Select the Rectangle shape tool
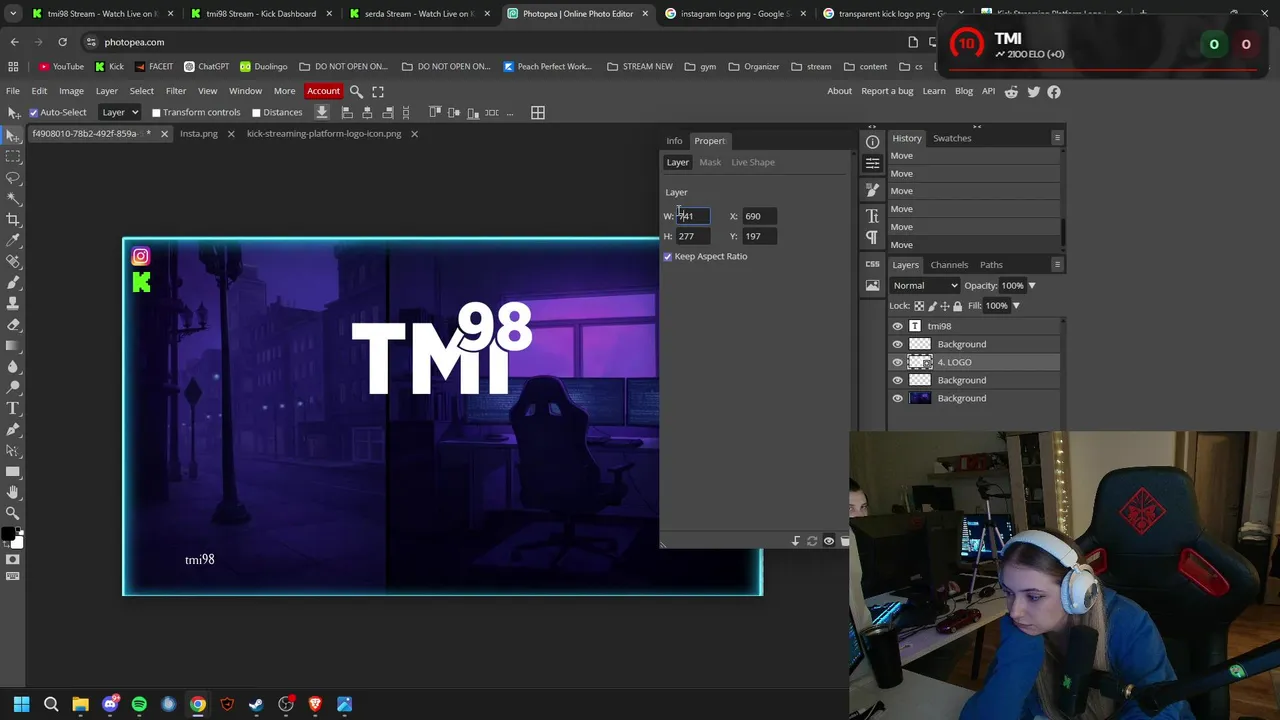The height and width of the screenshot is (720, 1280). point(13,471)
